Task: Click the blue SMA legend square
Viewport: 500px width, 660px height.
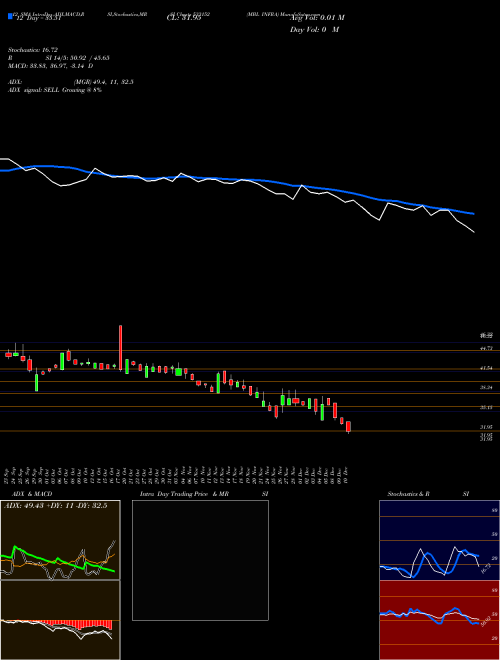Action: pyautogui.click(x=11, y=16)
